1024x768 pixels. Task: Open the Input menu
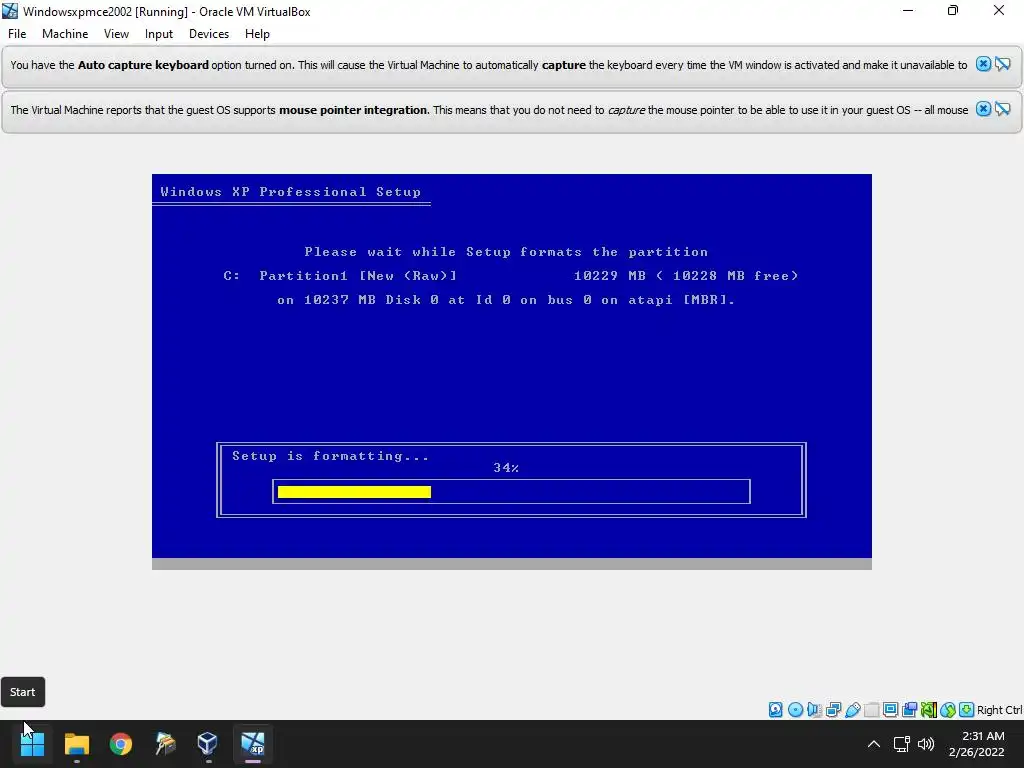(159, 34)
